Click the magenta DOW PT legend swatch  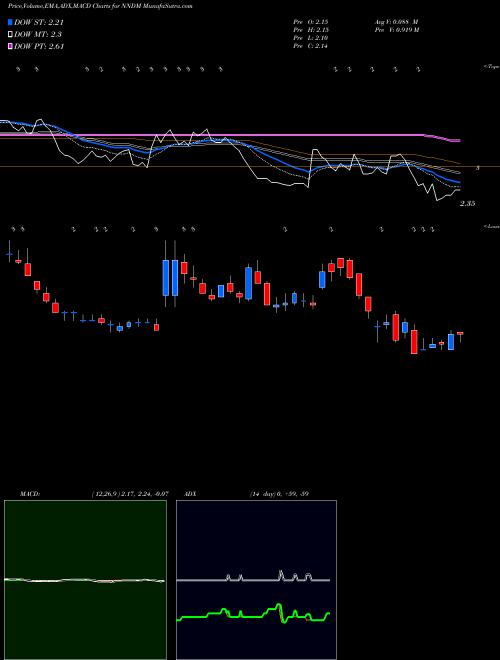coord(11,46)
